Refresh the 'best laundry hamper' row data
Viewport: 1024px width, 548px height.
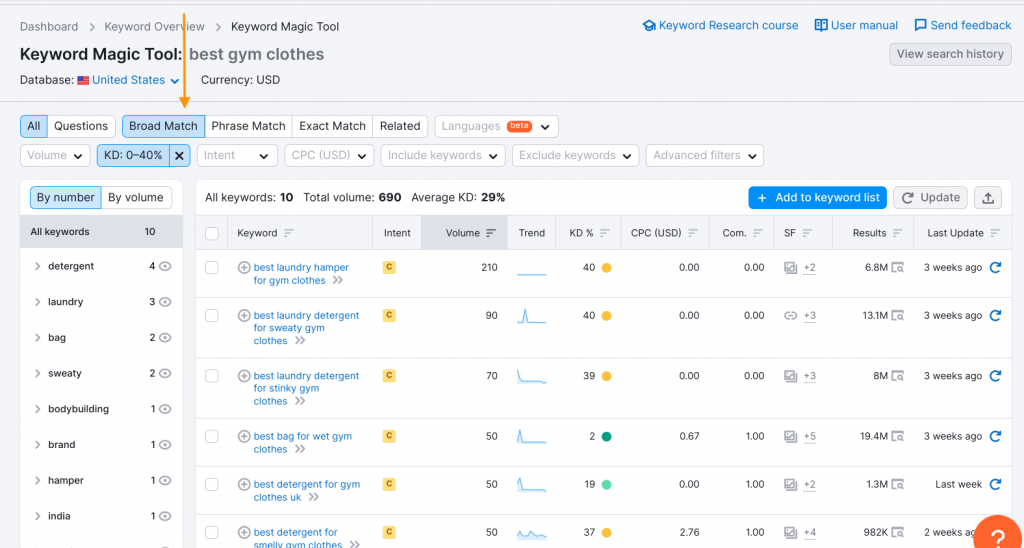click(x=995, y=267)
